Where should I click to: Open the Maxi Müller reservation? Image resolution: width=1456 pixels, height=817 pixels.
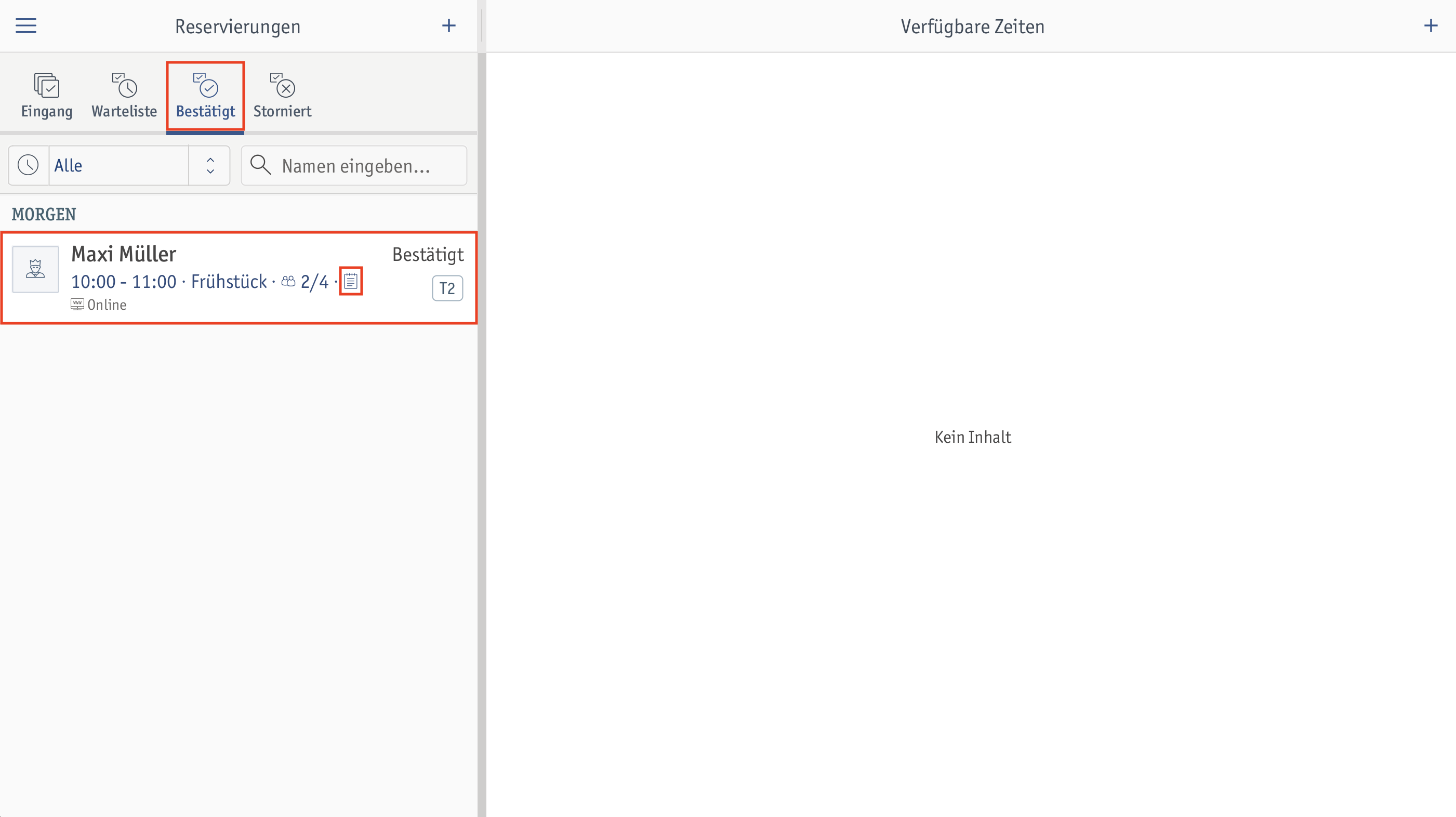point(239,278)
